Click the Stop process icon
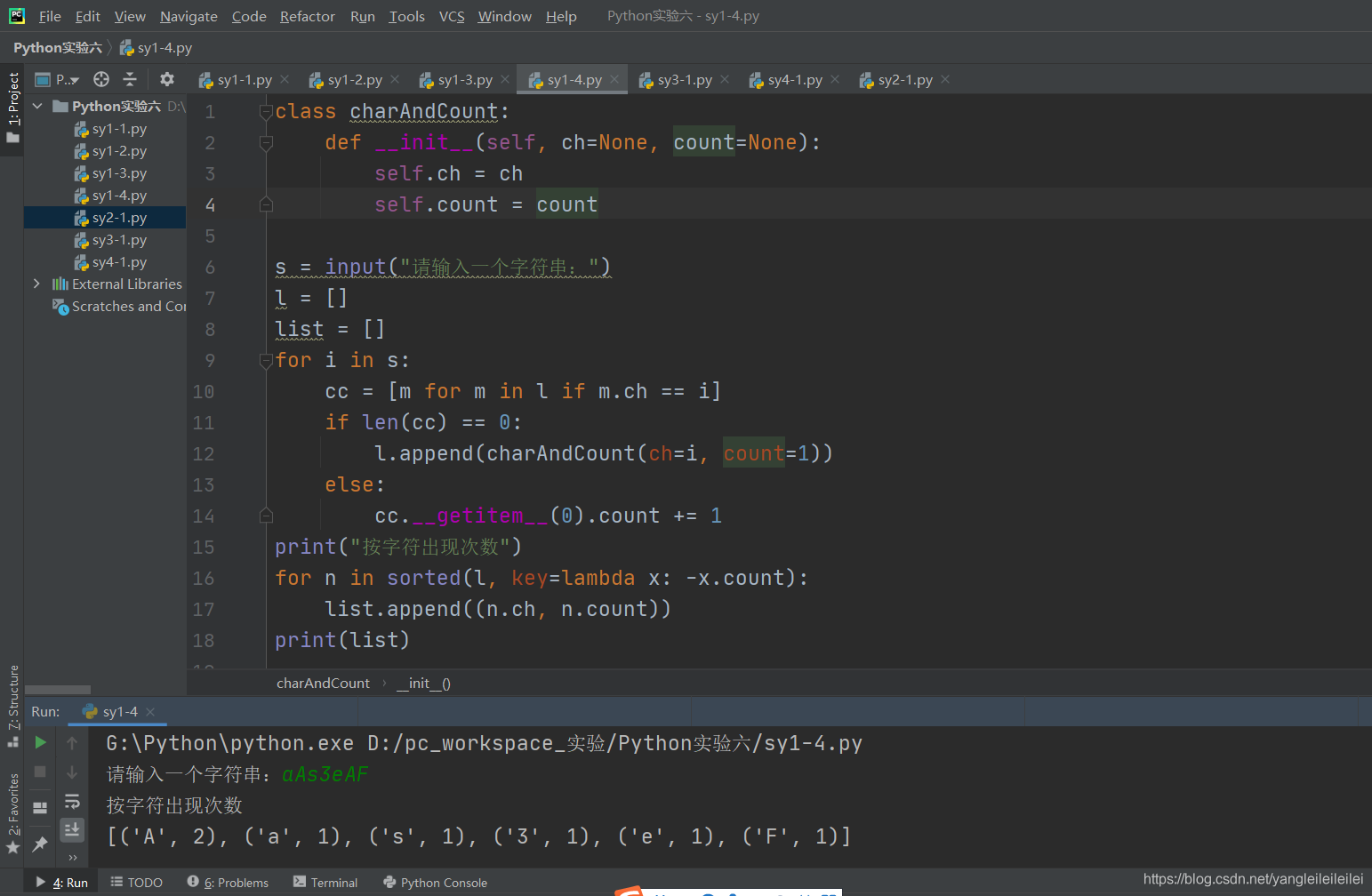 pyautogui.click(x=40, y=772)
